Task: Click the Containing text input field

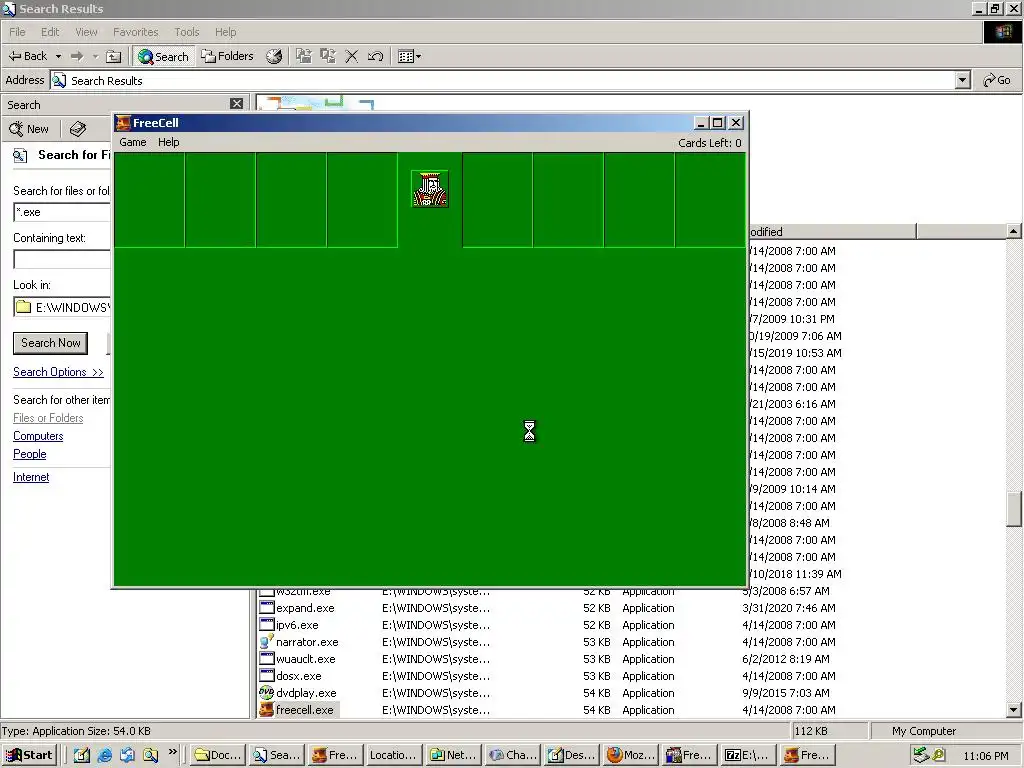Action: tap(62, 259)
